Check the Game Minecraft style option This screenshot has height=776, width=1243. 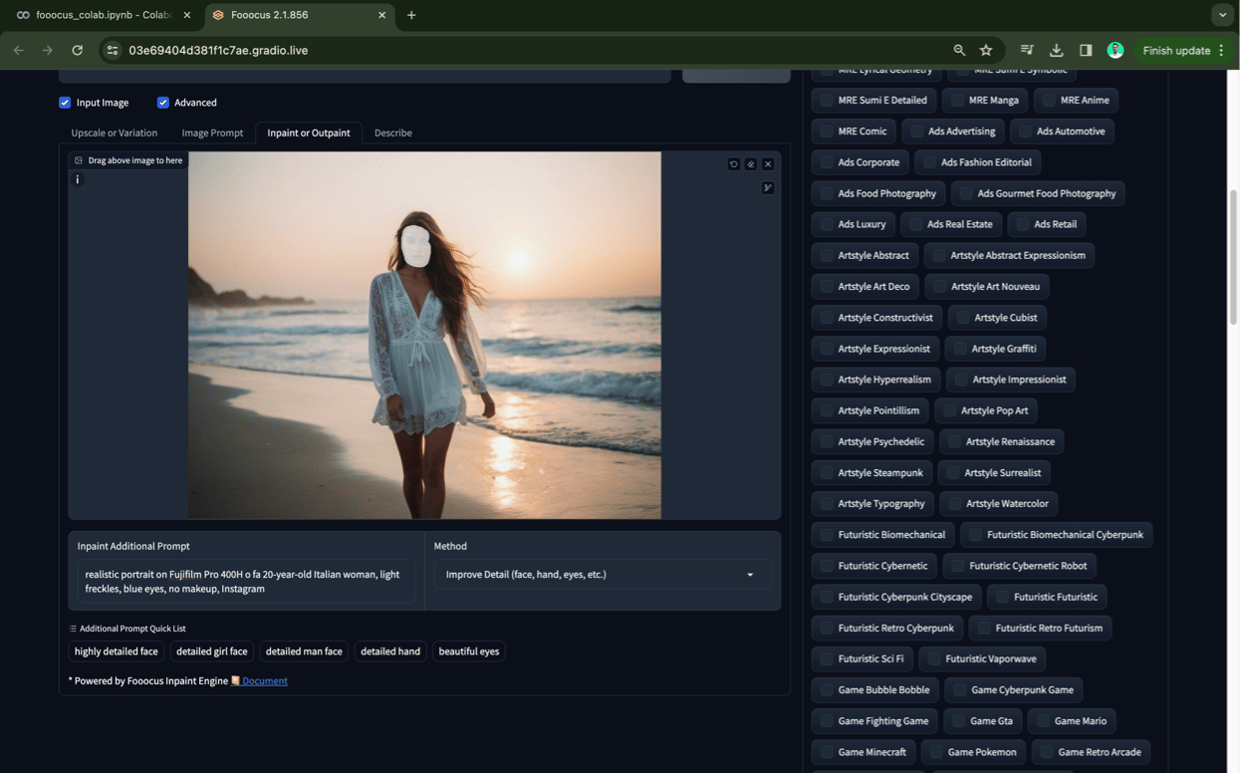coord(827,752)
